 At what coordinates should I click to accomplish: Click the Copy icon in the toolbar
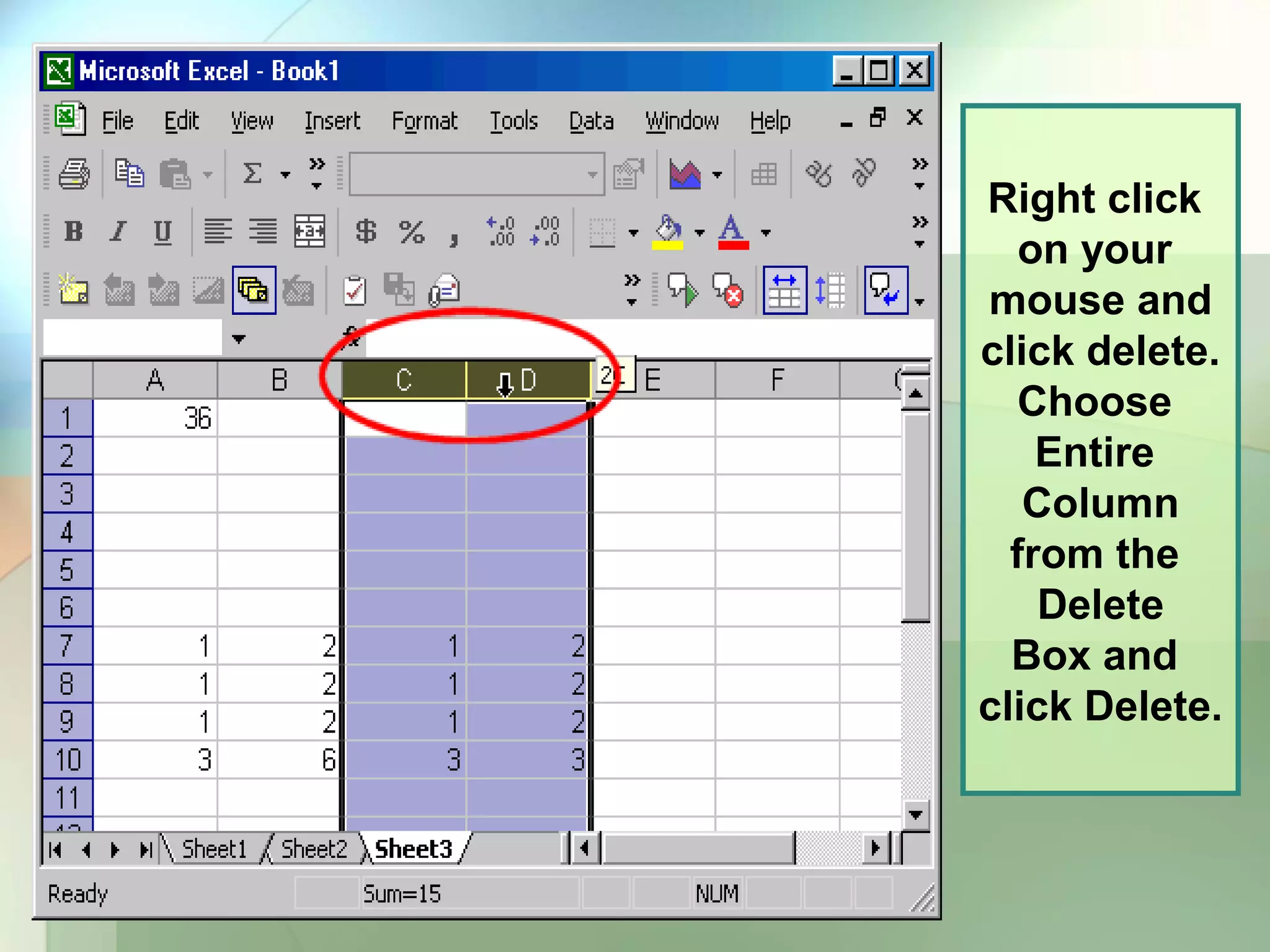(x=130, y=173)
